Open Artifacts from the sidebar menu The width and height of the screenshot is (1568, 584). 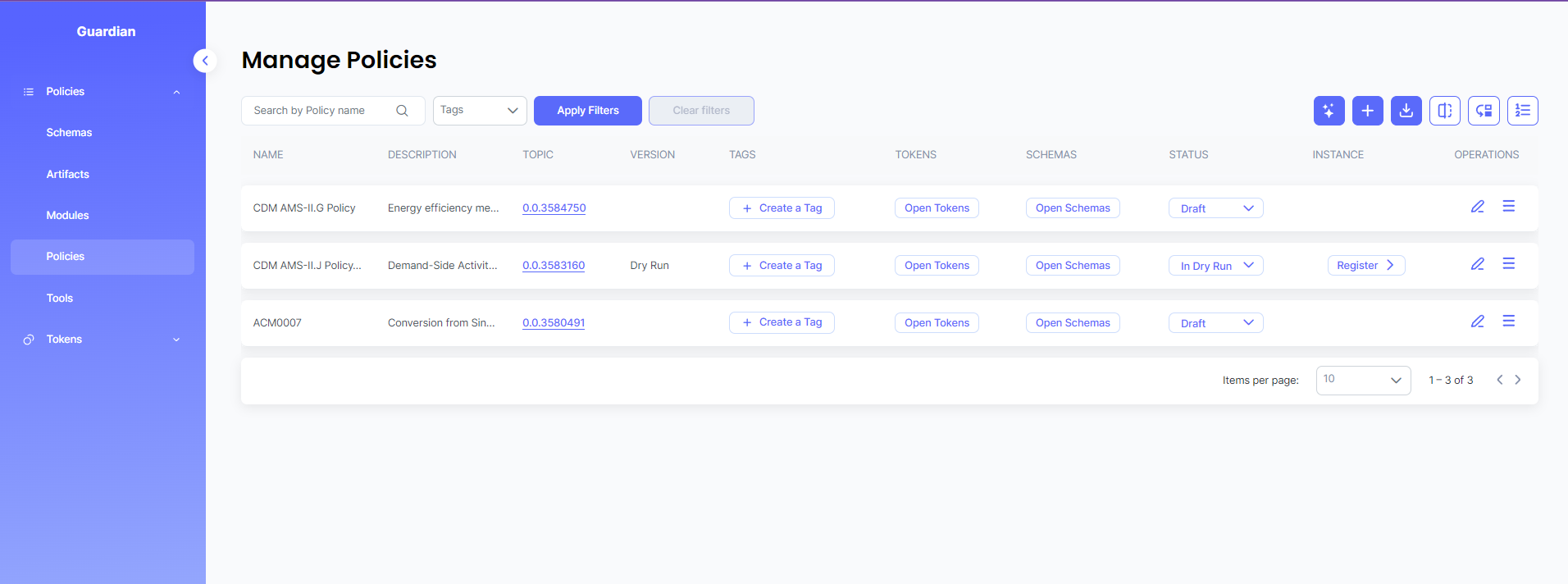67,175
